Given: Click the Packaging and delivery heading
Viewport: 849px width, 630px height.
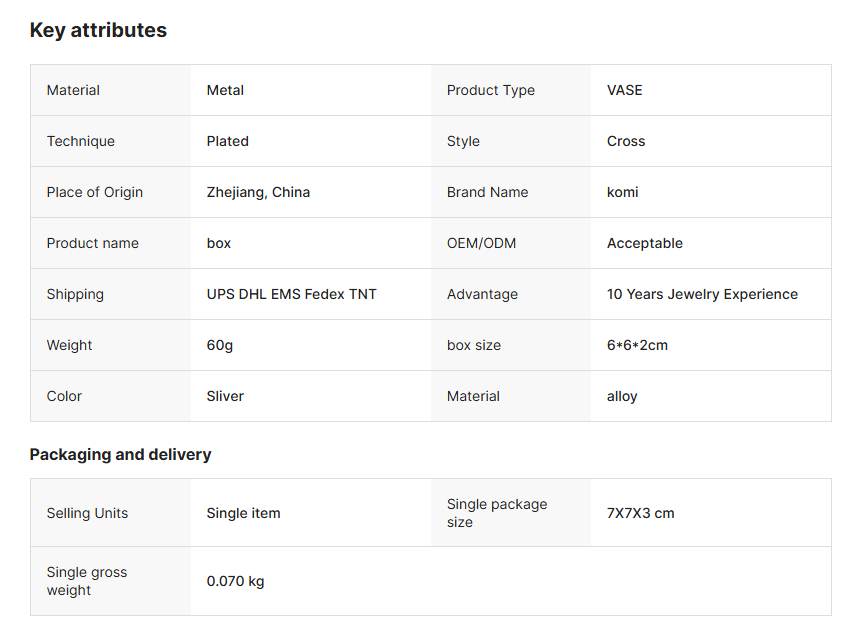Looking at the screenshot, I should [x=120, y=454].
